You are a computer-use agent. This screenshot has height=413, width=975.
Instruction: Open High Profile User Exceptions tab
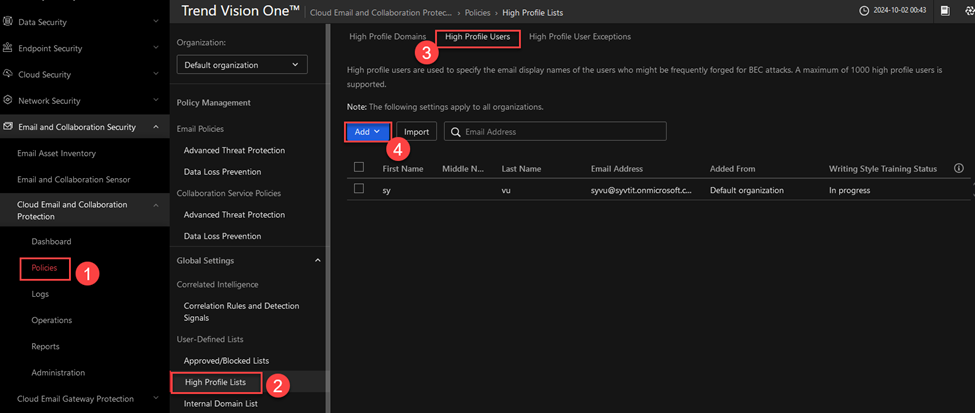580,37
